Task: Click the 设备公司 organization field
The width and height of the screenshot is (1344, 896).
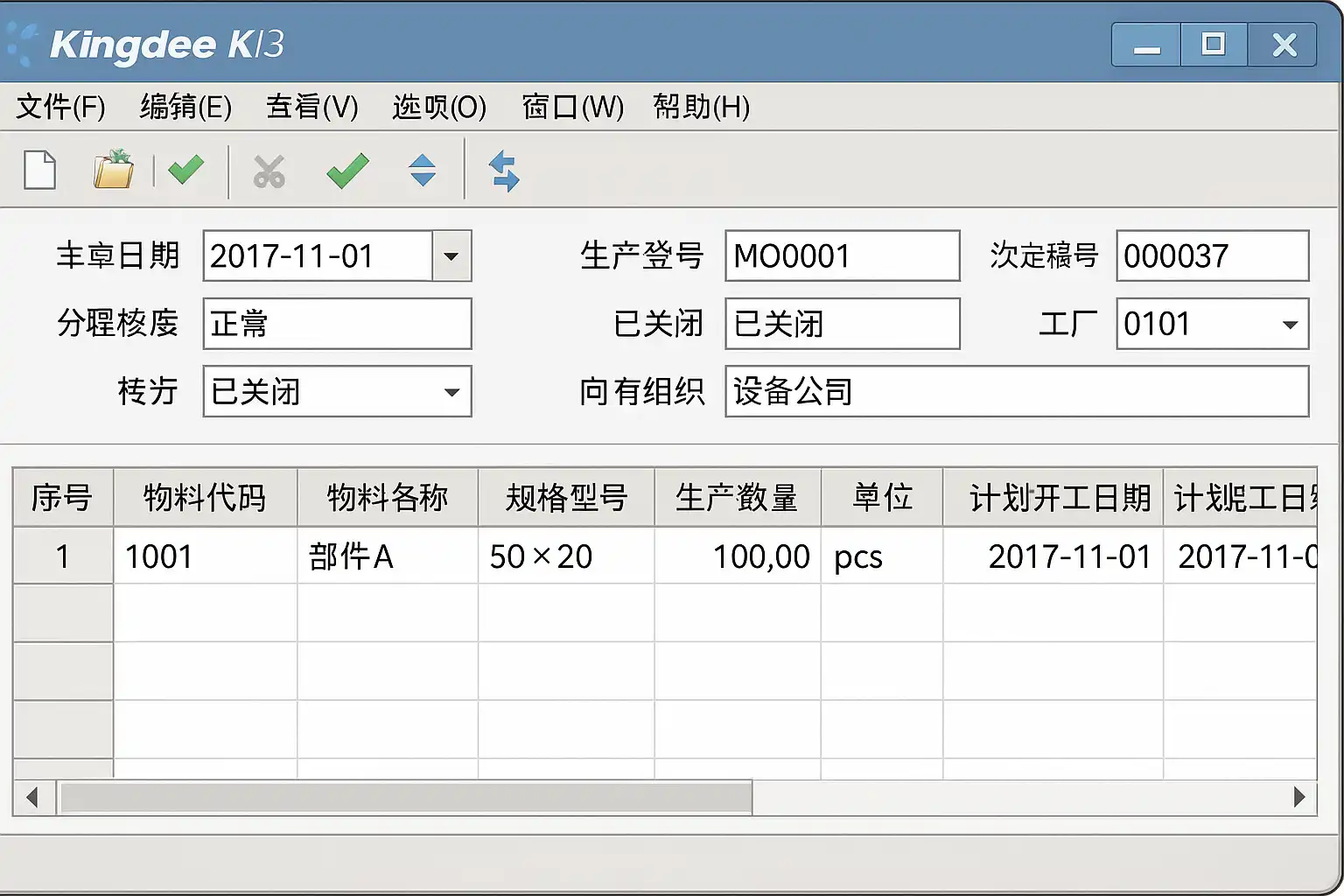Action: click(x=1017, y=391)
